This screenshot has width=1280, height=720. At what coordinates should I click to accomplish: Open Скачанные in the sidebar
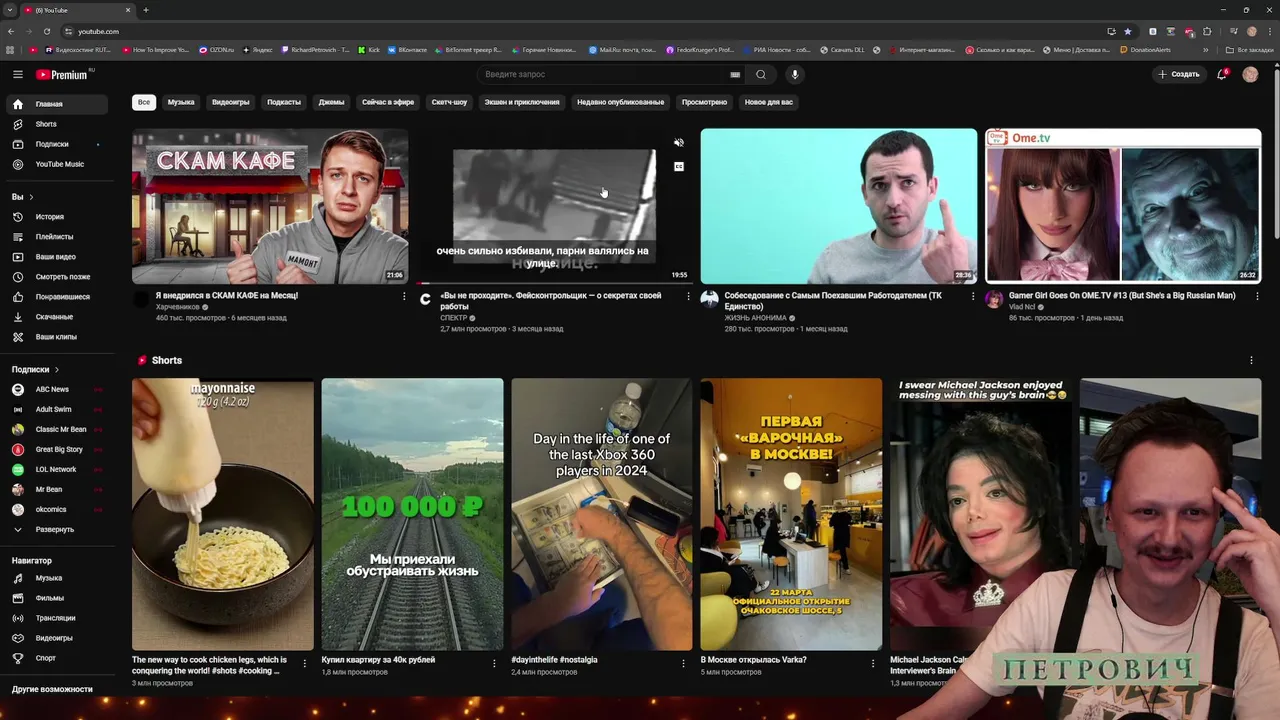coord(57,317)
